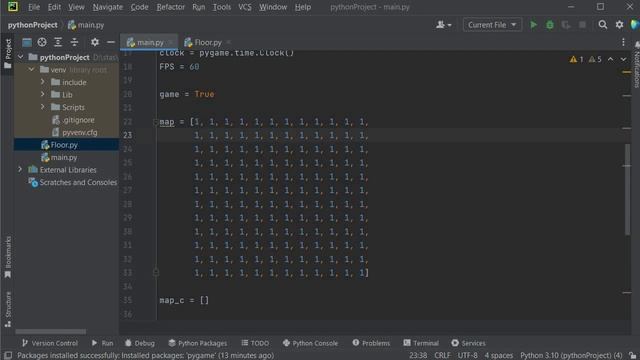
Task: Click pythonProject breadcrumb in navigation bar
Action: [x=33, y=25]
